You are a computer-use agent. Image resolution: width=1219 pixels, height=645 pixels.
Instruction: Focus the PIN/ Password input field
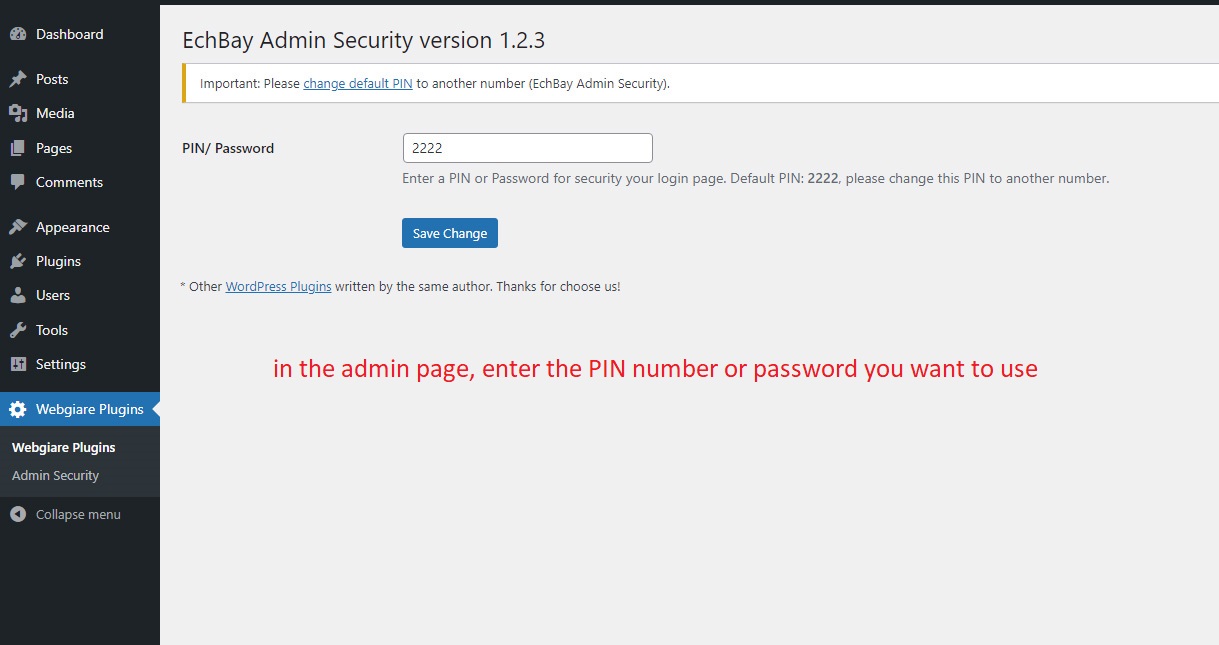(x=527, y=148)
